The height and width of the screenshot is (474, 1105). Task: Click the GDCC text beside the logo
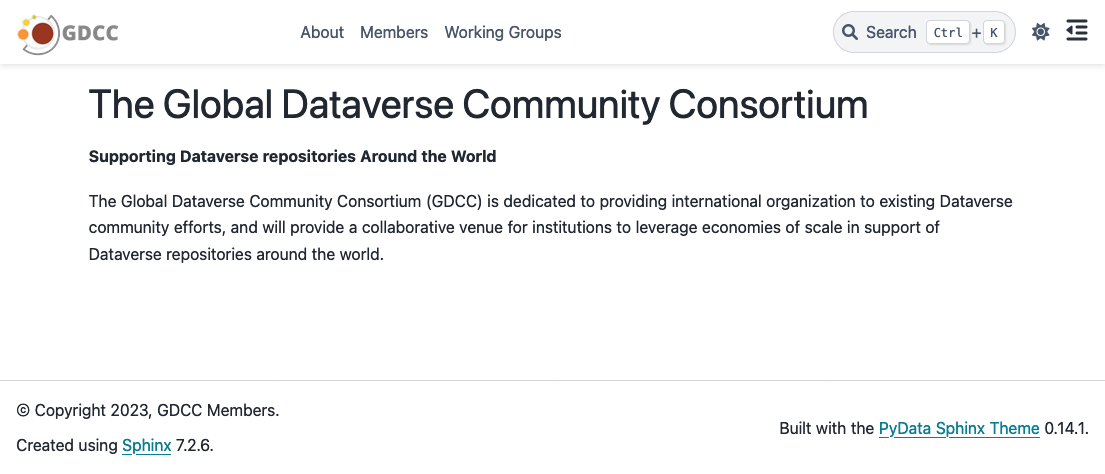[91, 33]
